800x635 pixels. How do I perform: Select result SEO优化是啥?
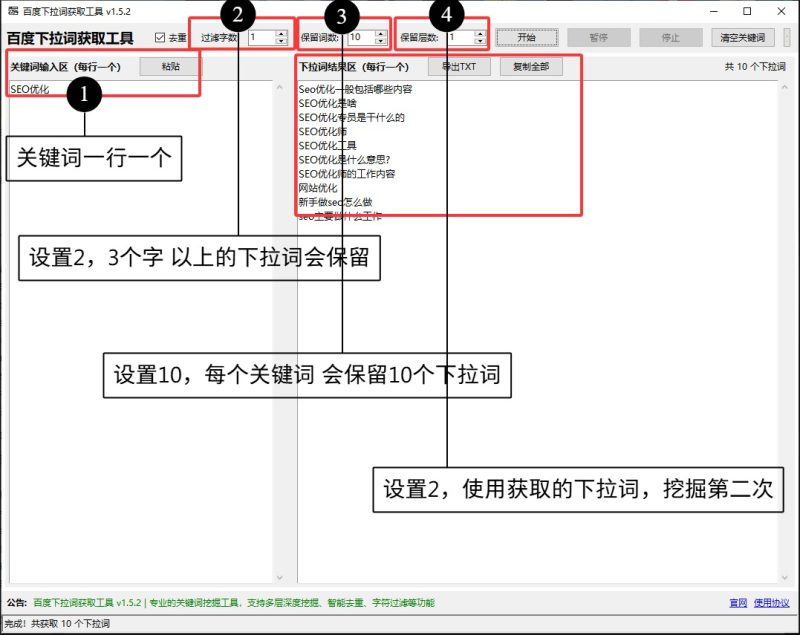point(328,104)
